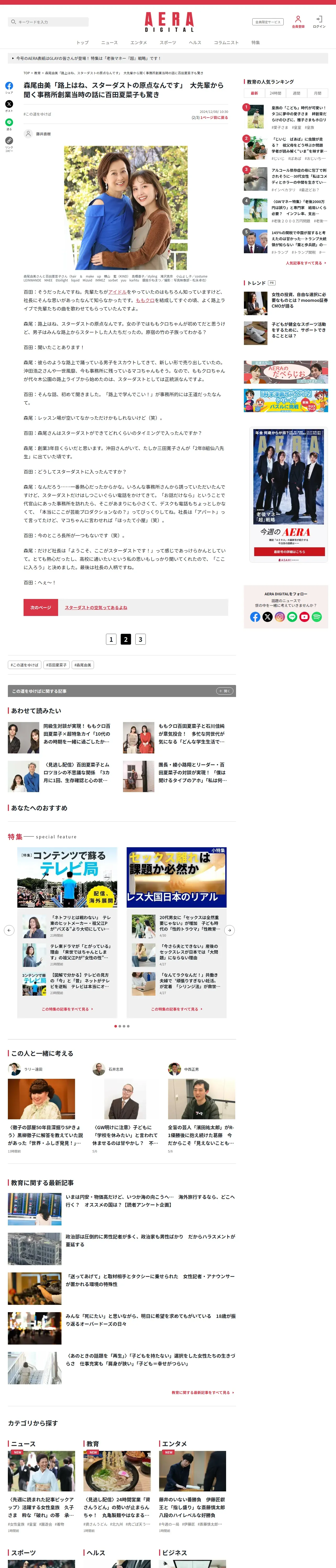Open 特集 navigation item
The image size is (336, 1568).
(x=255, y=43)
